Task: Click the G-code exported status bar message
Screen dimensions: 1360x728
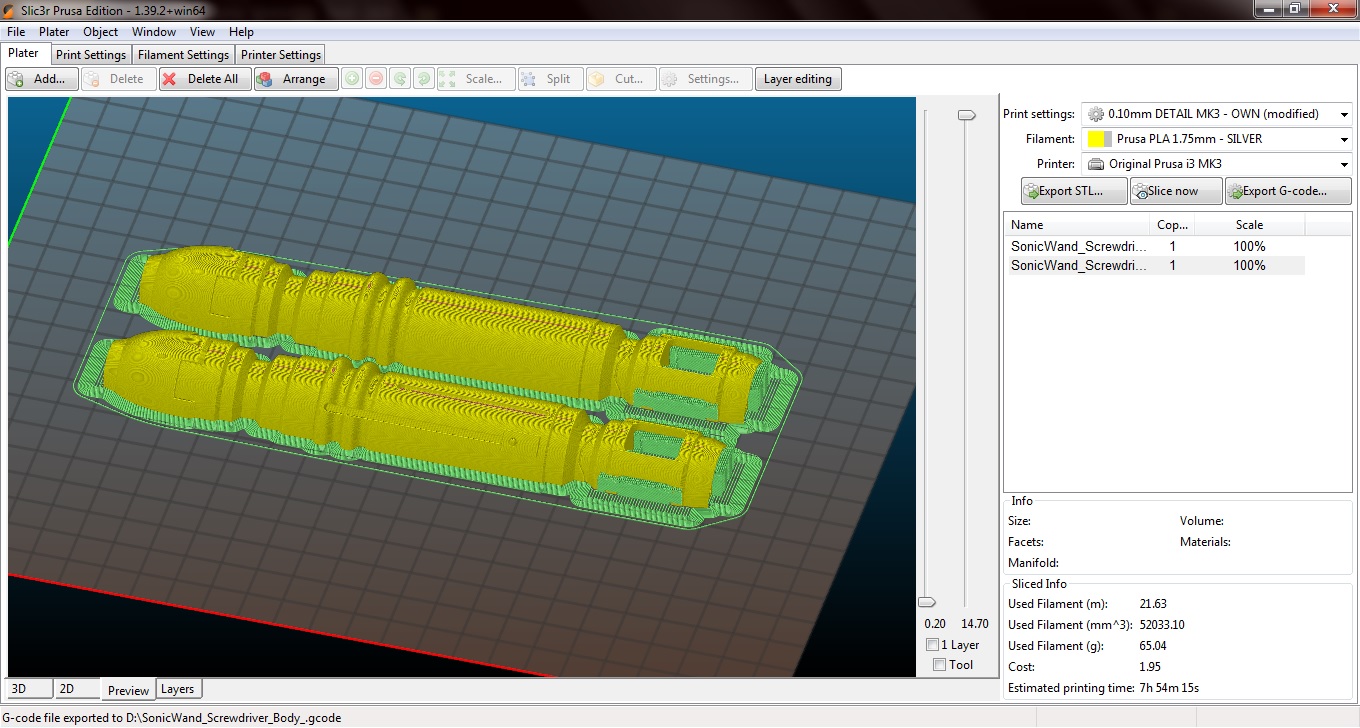Action: click(172, 718)
